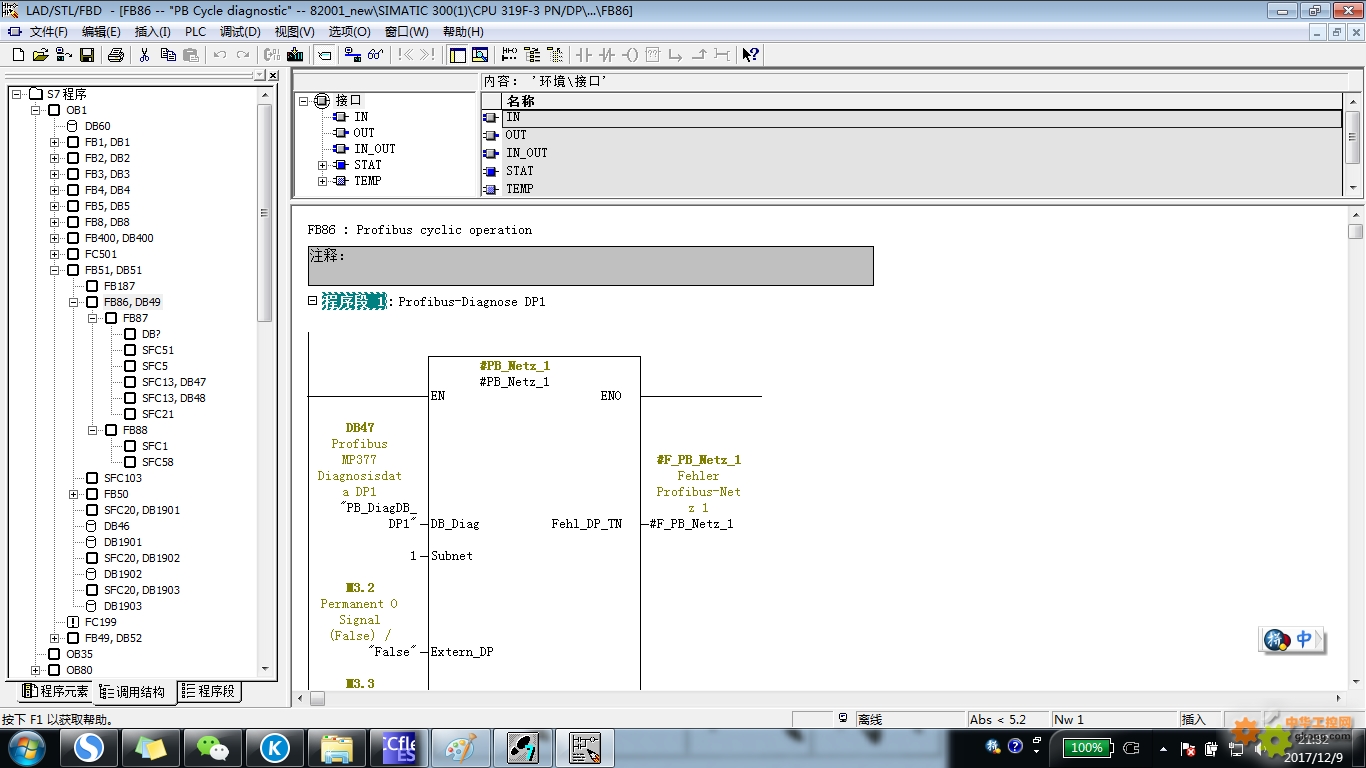
Task: Click the 注释 comment field
Action: (590, 266)
